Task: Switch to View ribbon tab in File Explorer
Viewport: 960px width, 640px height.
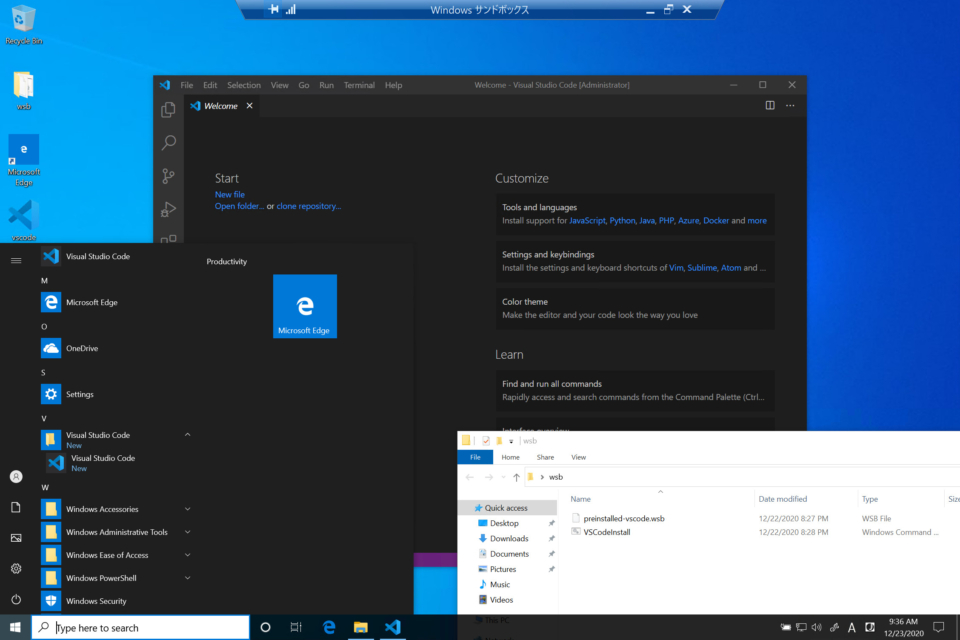Action: point(578,457)
